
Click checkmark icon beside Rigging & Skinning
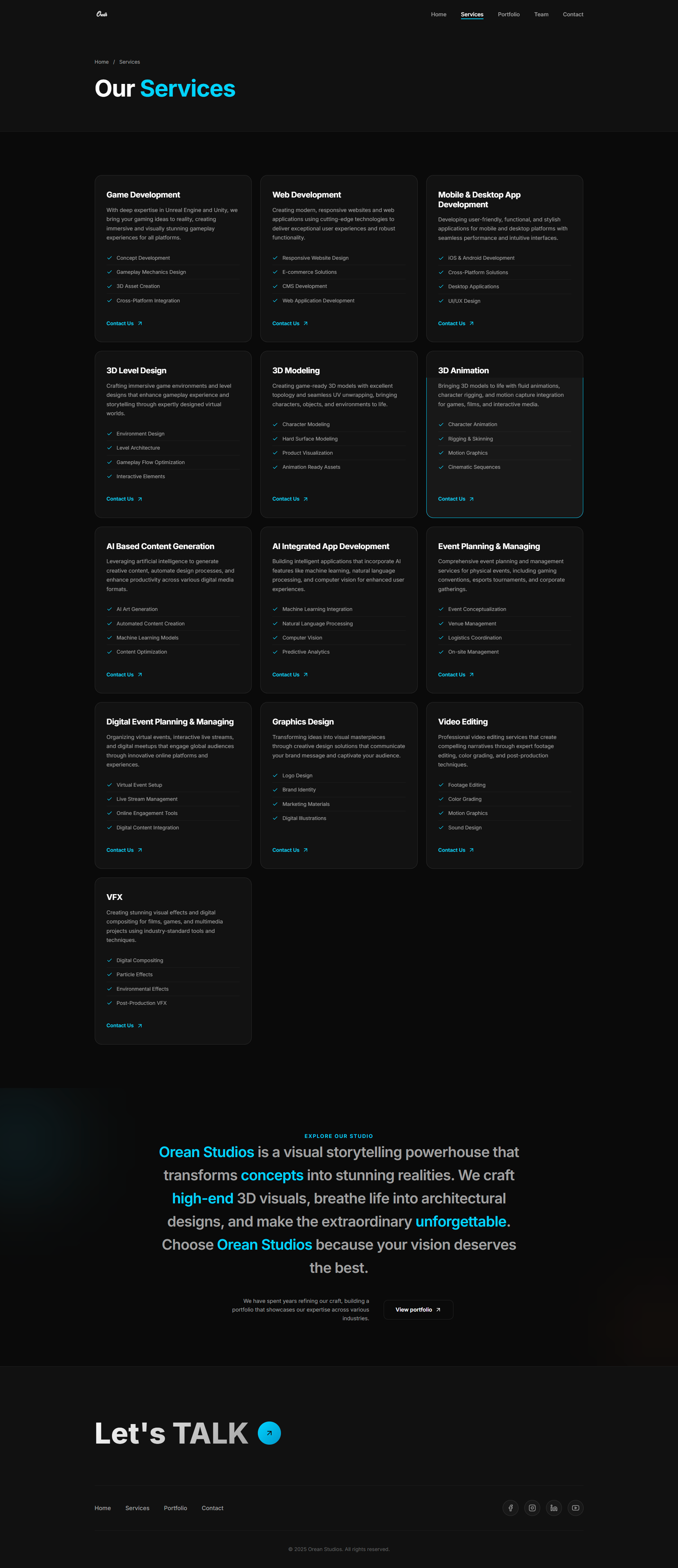pos(441,439)
